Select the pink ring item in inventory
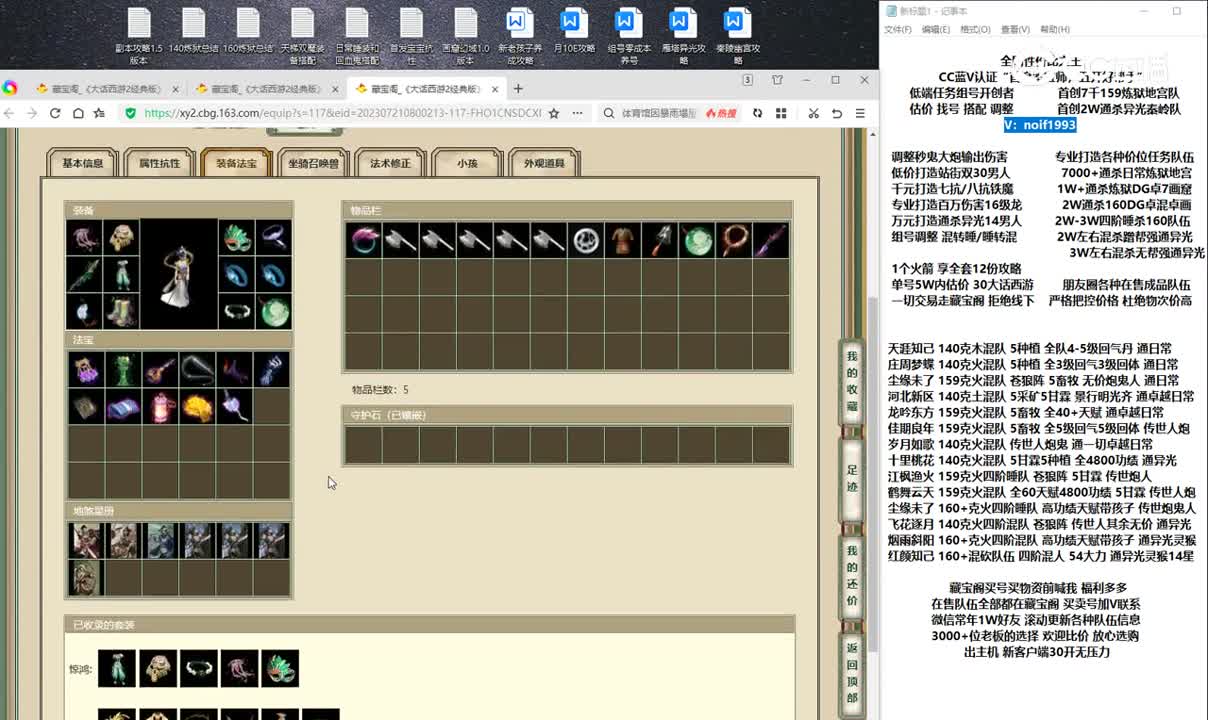 (363, 240)
